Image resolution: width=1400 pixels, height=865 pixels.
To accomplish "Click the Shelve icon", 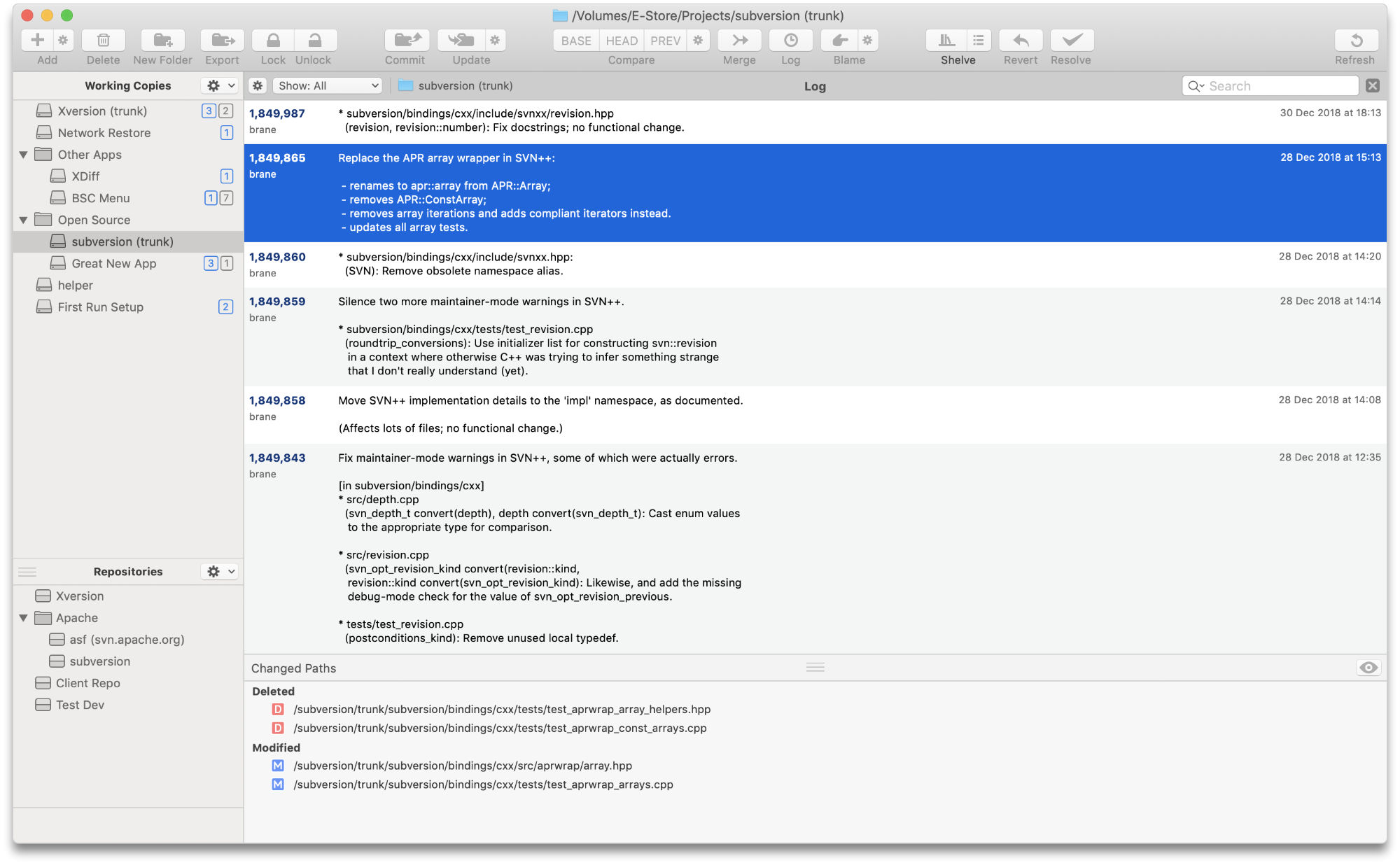I will tap(946, 40).
